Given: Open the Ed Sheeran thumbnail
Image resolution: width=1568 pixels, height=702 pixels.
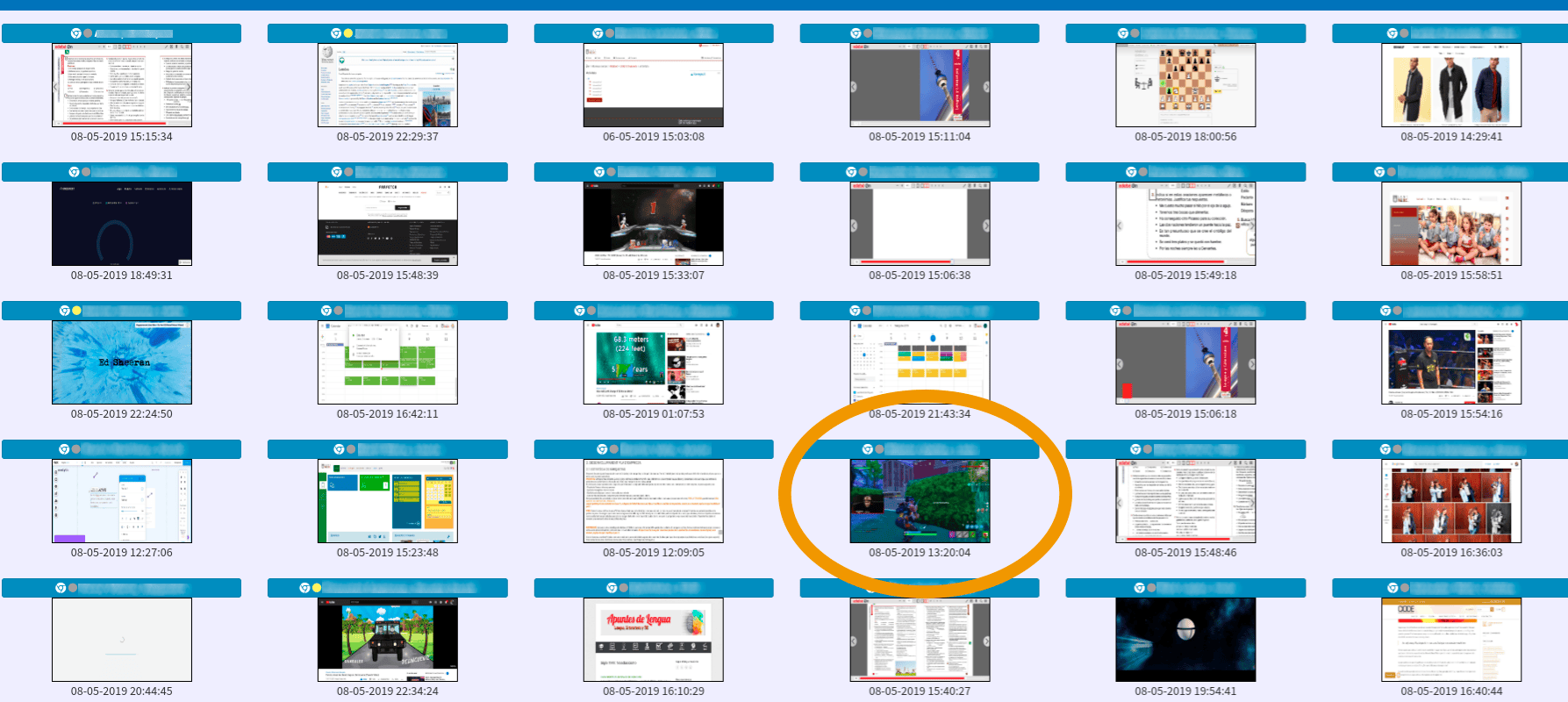Looking at the screenshot, I should [122, 362].
